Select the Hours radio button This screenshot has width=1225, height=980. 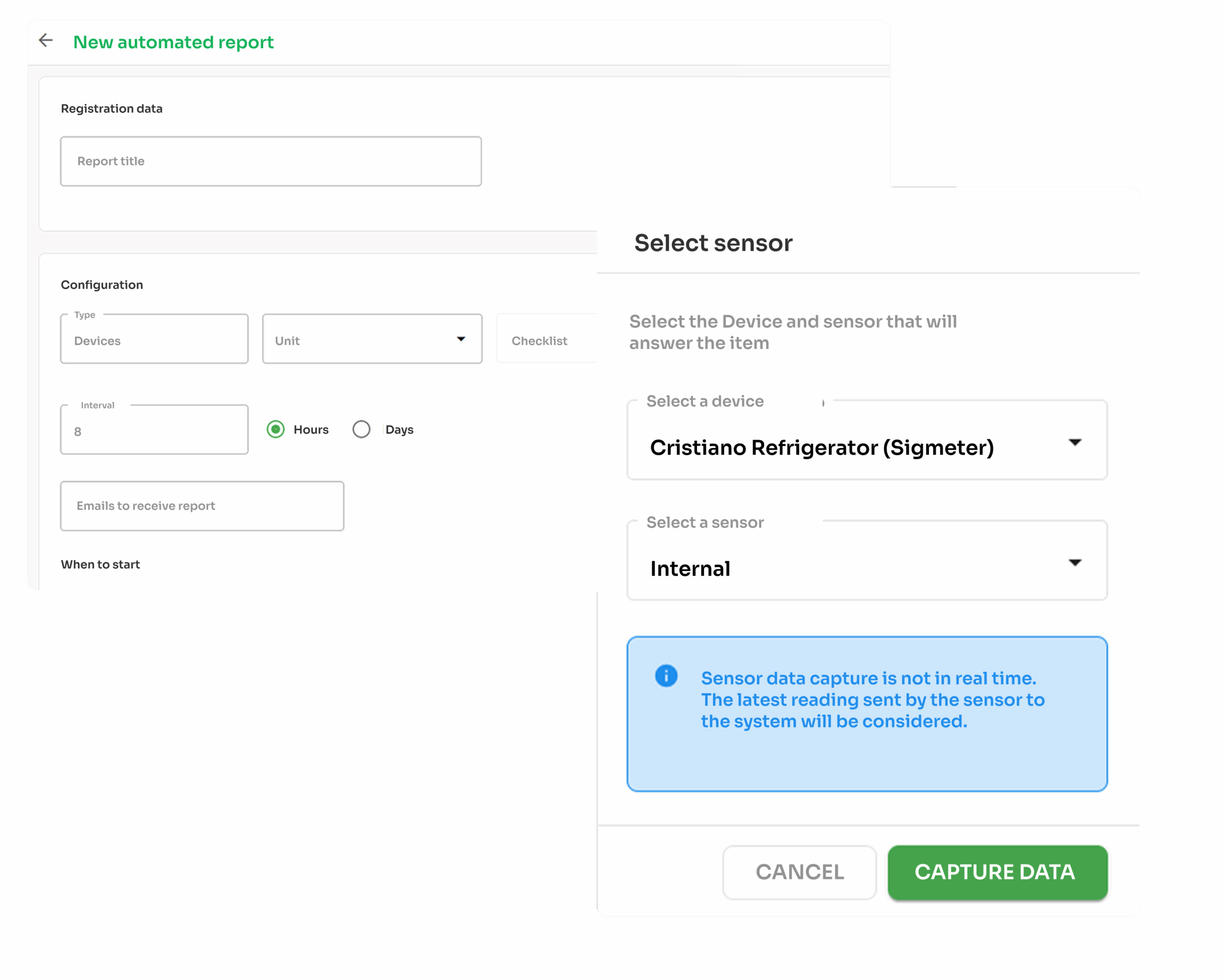pos(276,430)
